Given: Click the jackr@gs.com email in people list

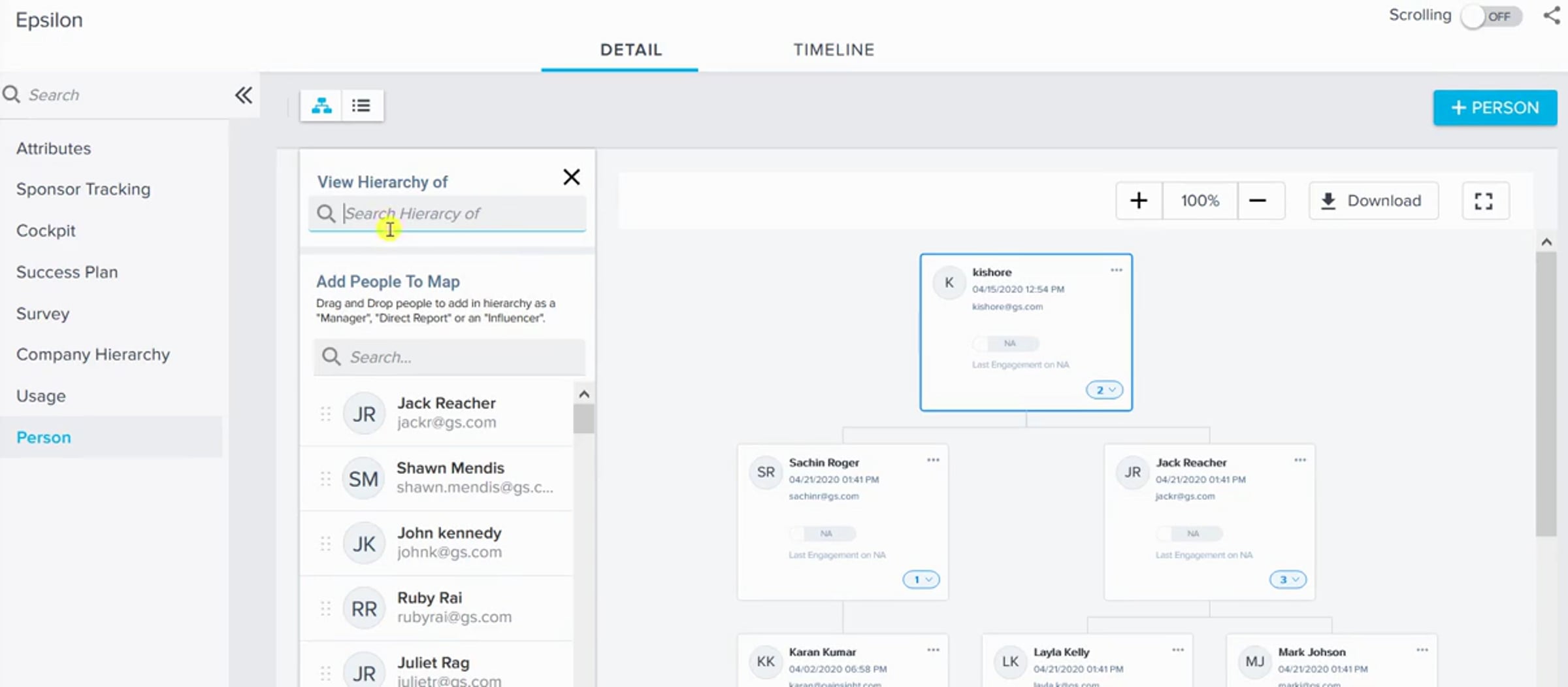Looking at the screenshot, I should pyautogui.click(x=447, y=423).
